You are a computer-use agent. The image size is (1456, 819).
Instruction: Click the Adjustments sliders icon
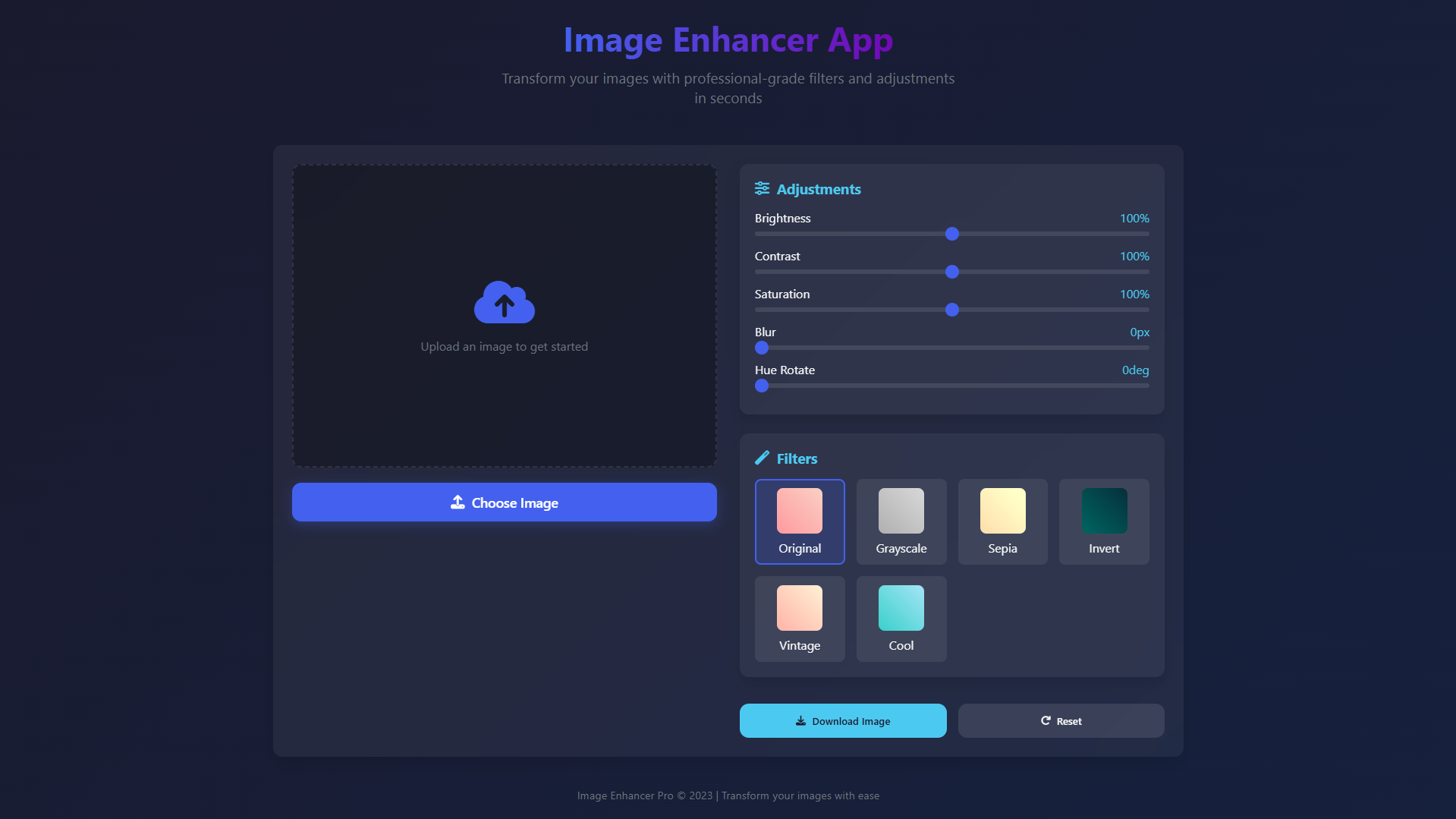point(762,188)
